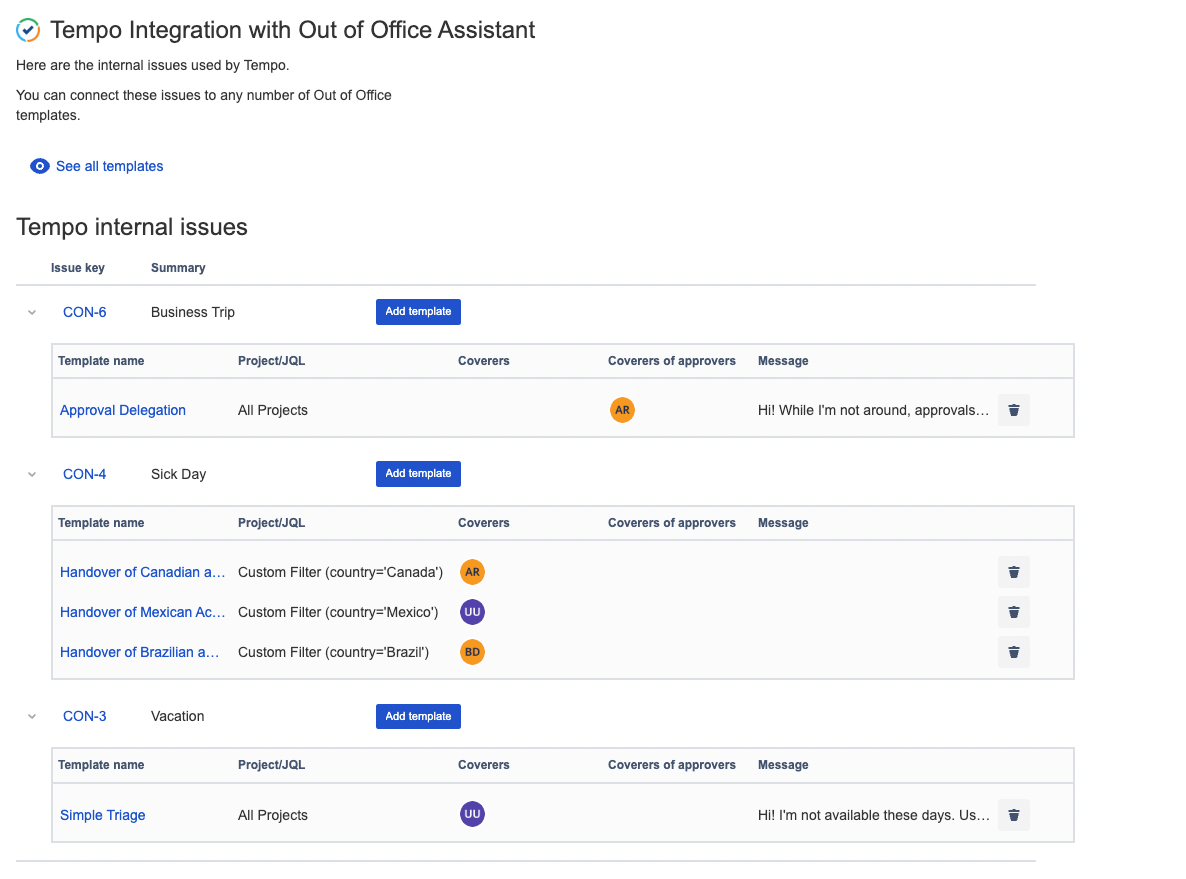Click AR avatar in Approval Delegation row
Screen dimensions: 1186x879
pos(622,410)
